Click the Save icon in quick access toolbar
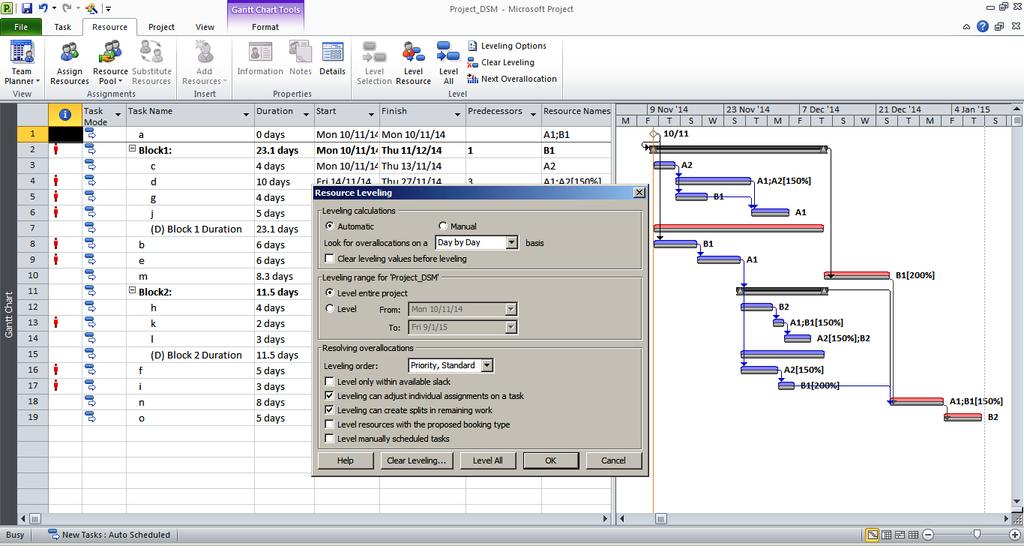Image resolution: width=1024 pixels, height=546 pixels. pyautogui.click(x=27, y=8)
